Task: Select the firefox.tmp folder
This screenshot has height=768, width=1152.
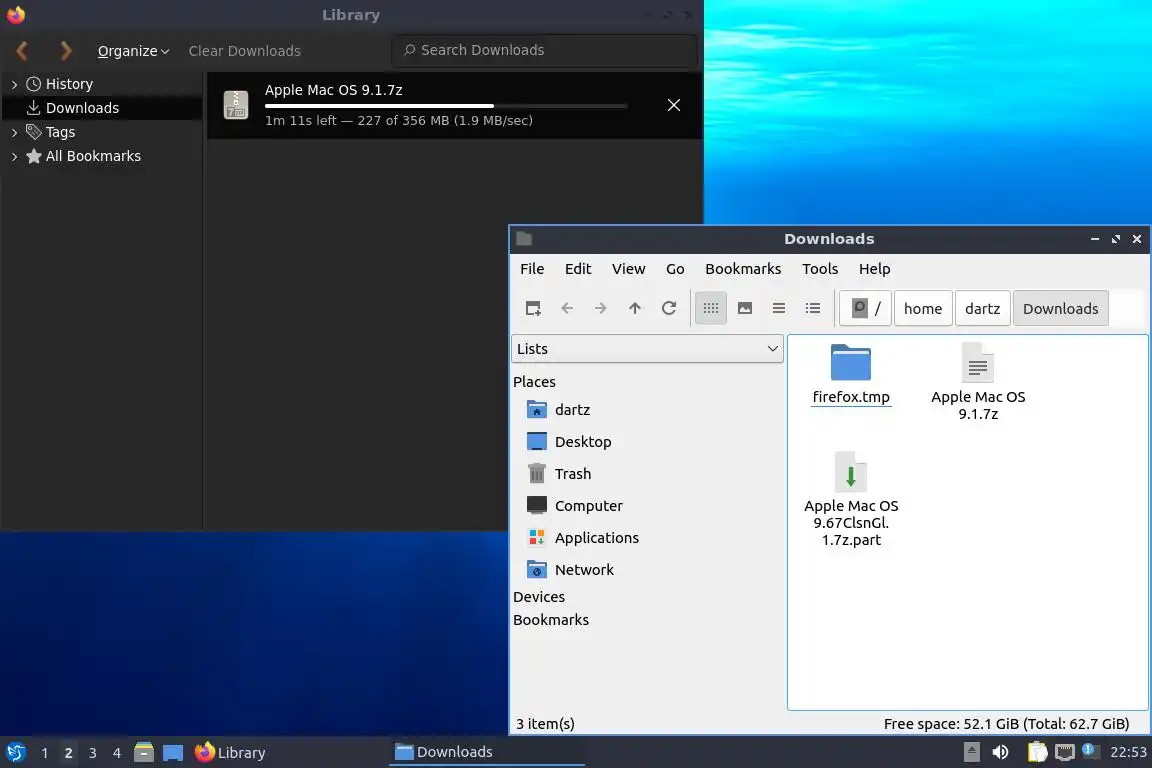Action: (x=851, y=374)
